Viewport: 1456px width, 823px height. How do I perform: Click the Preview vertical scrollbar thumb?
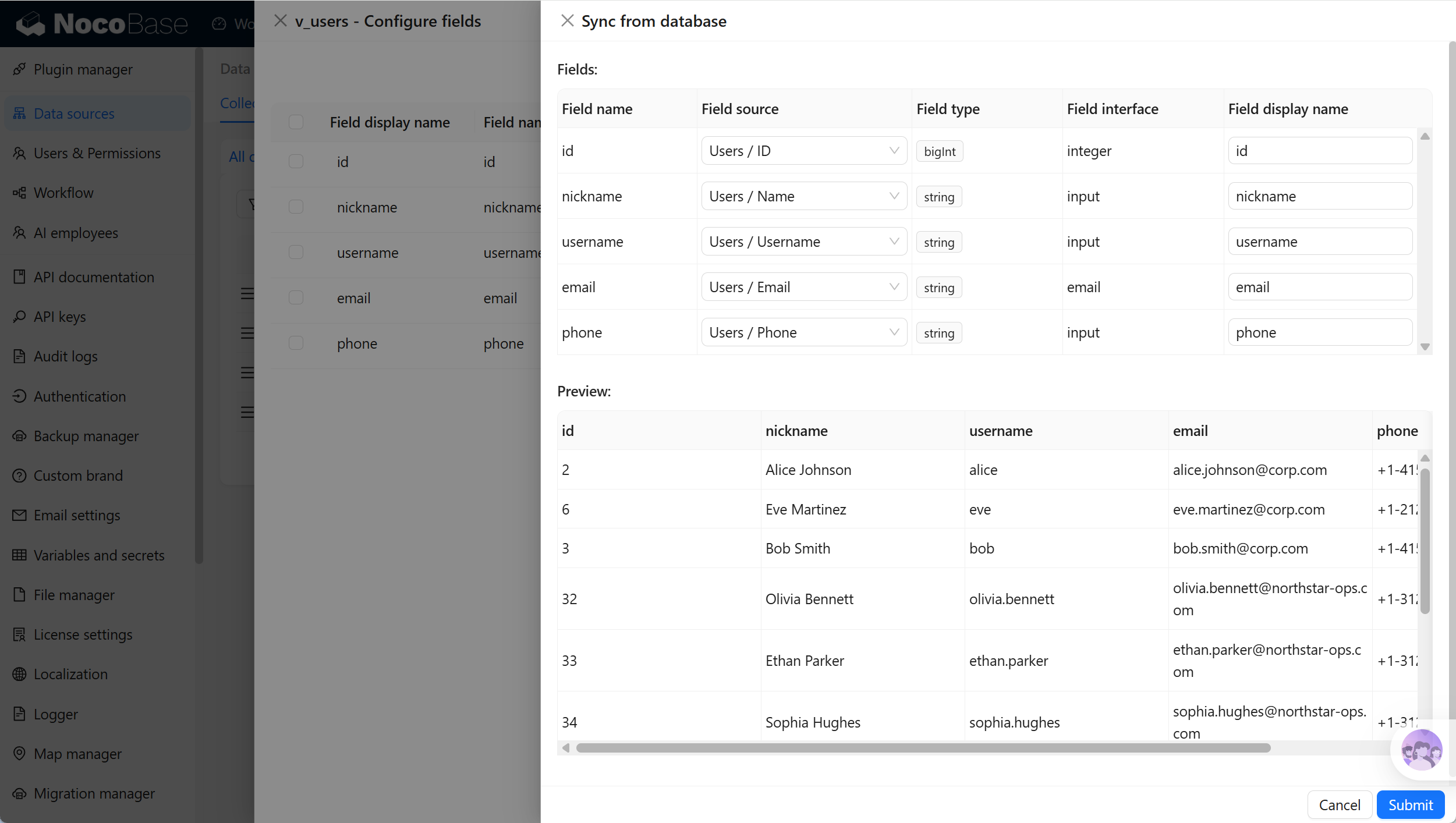pos(1425,541)
